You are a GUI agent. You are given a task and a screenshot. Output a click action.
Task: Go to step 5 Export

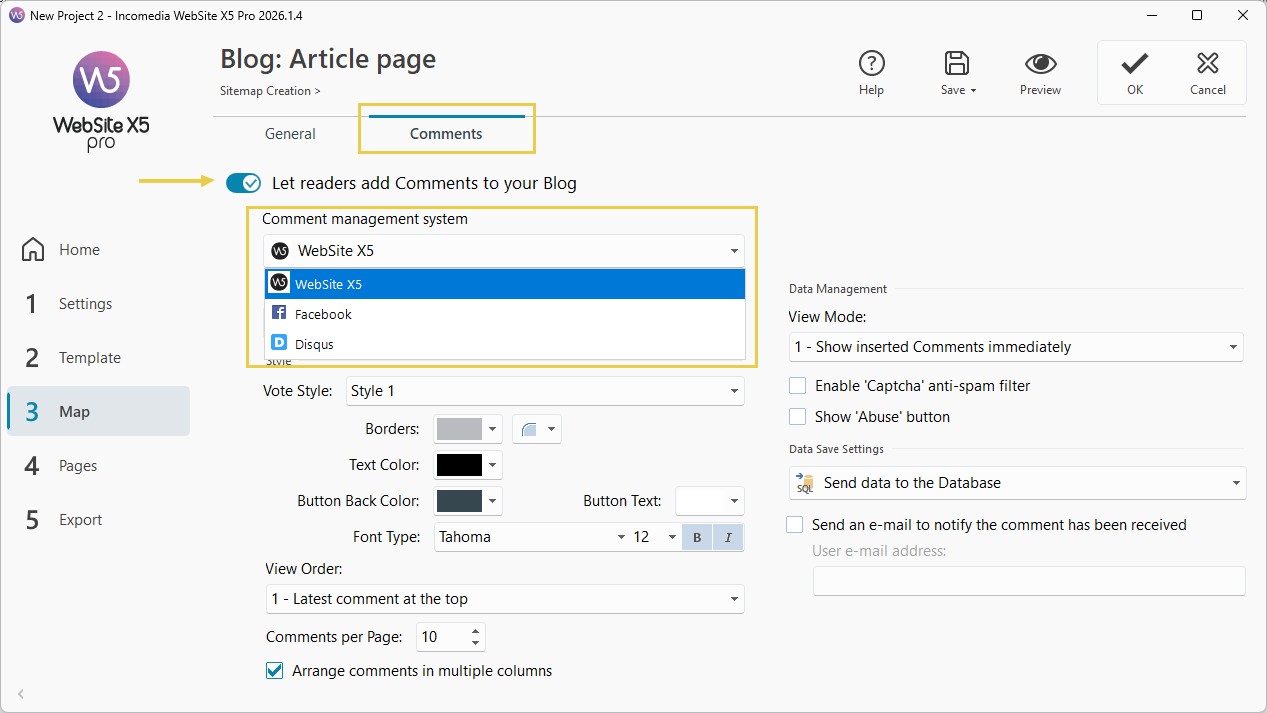click(x=98, y=520)
